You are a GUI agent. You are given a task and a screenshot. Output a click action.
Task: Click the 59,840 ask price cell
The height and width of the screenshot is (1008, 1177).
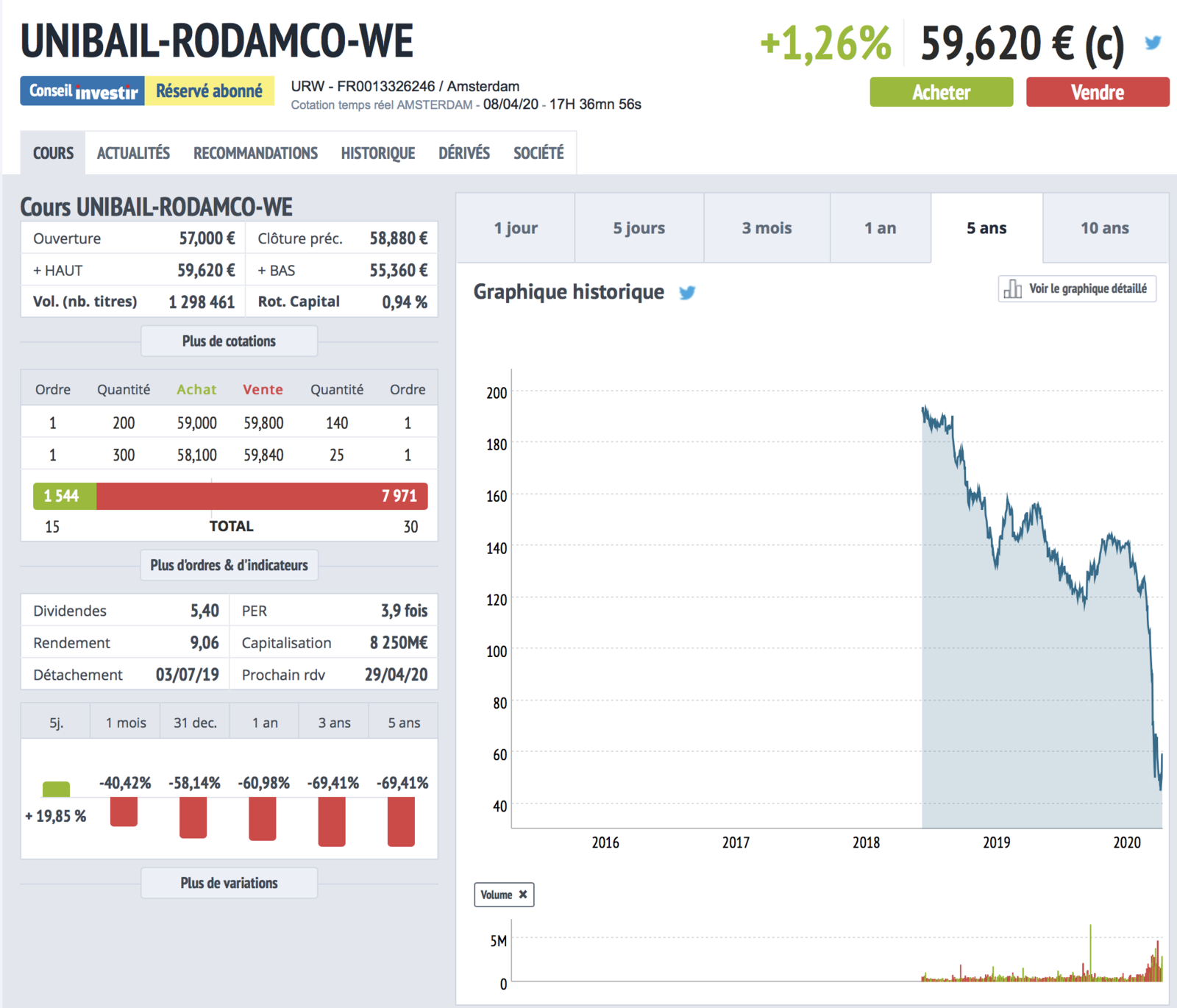(263, 455)
